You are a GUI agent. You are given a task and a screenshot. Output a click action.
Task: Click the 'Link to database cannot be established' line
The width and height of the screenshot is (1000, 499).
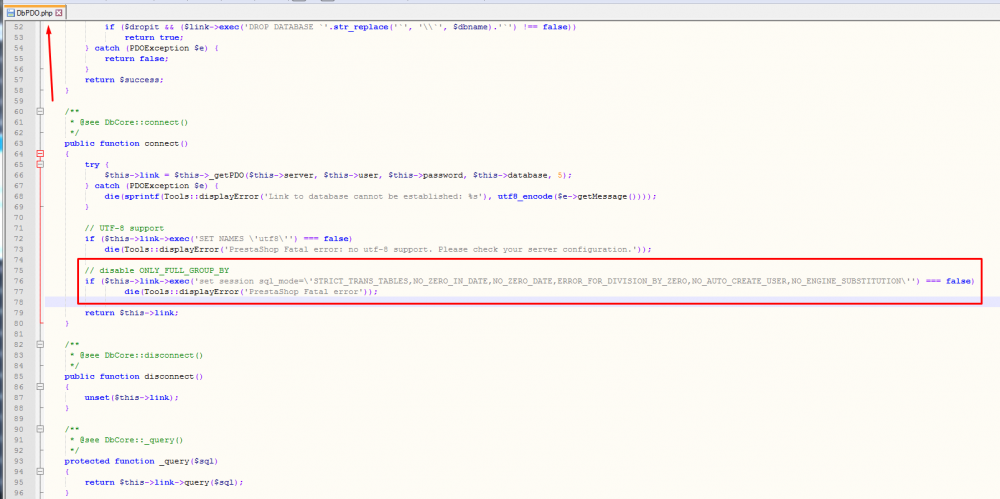coord(380,197)
